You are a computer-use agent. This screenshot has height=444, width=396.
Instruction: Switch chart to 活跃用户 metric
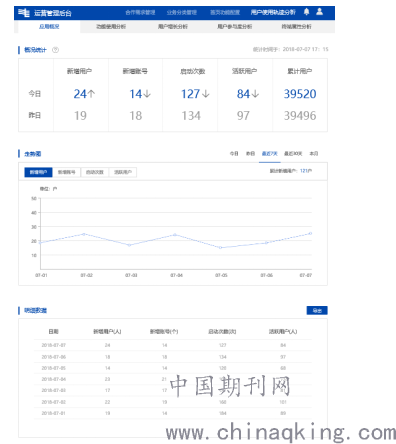coord(123,172)
